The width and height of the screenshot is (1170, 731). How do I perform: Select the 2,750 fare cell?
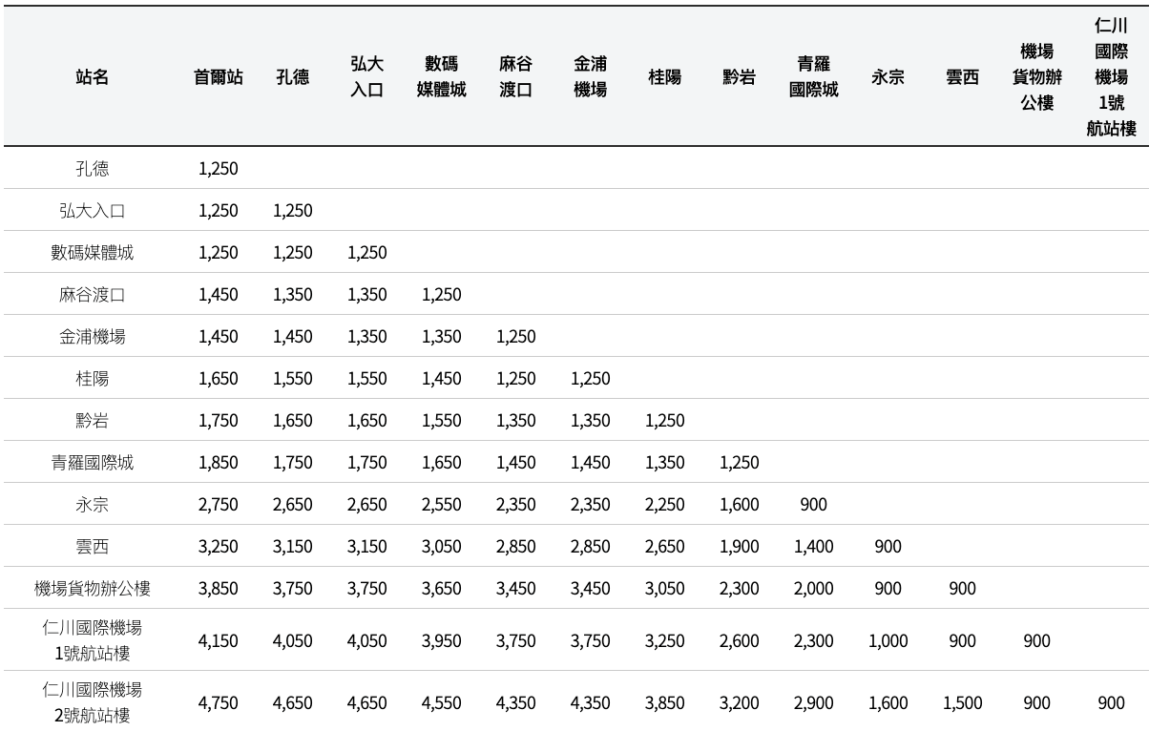(218, 505)
